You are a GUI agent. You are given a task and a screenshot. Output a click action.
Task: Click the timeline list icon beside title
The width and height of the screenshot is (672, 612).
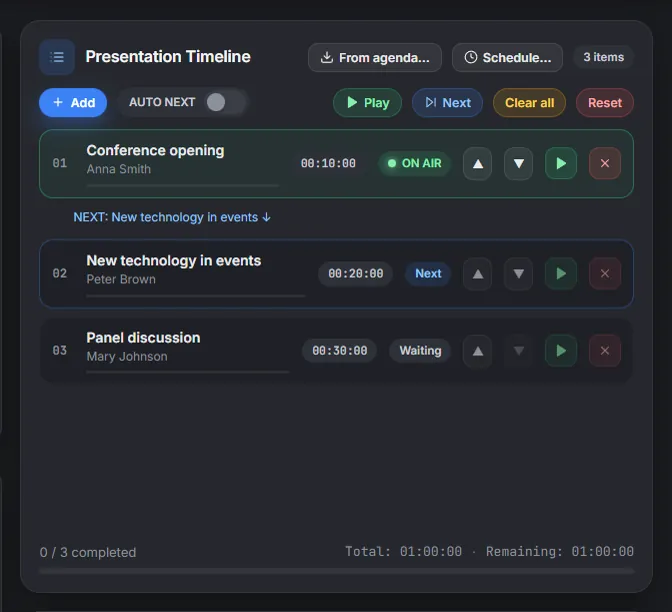coord(57,57)
